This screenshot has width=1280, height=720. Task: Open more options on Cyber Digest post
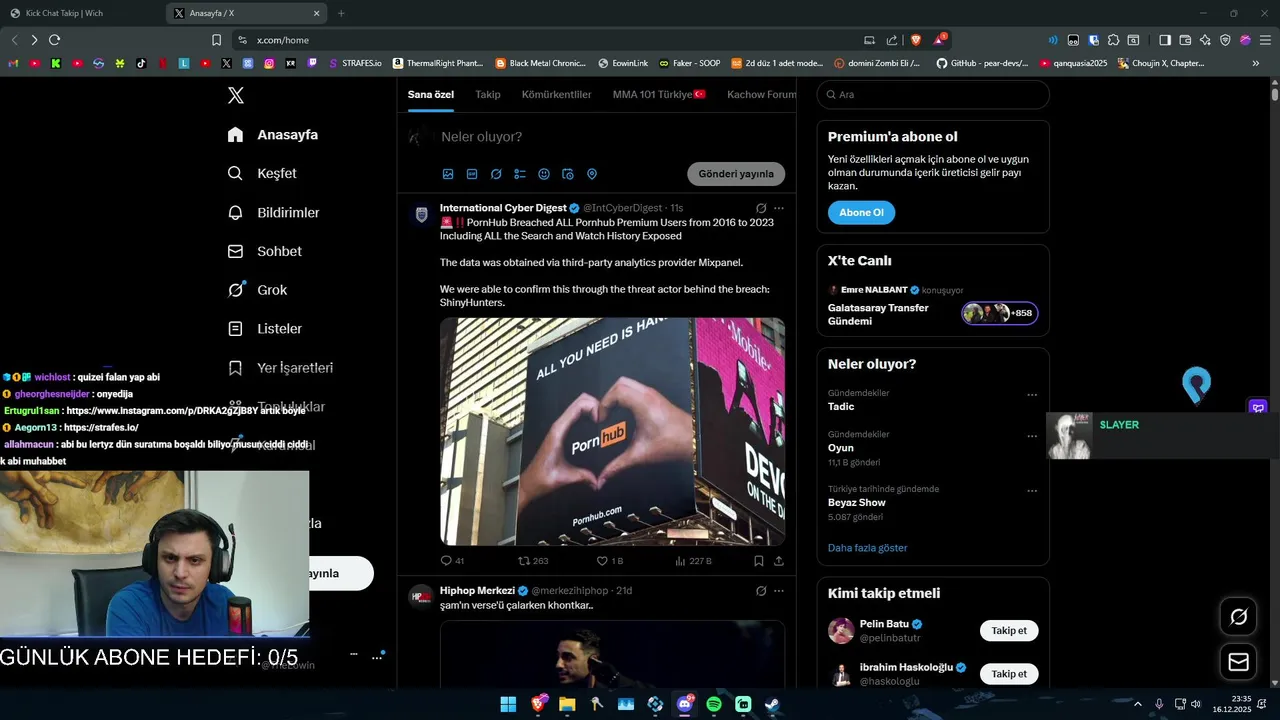tap(779, 208)
